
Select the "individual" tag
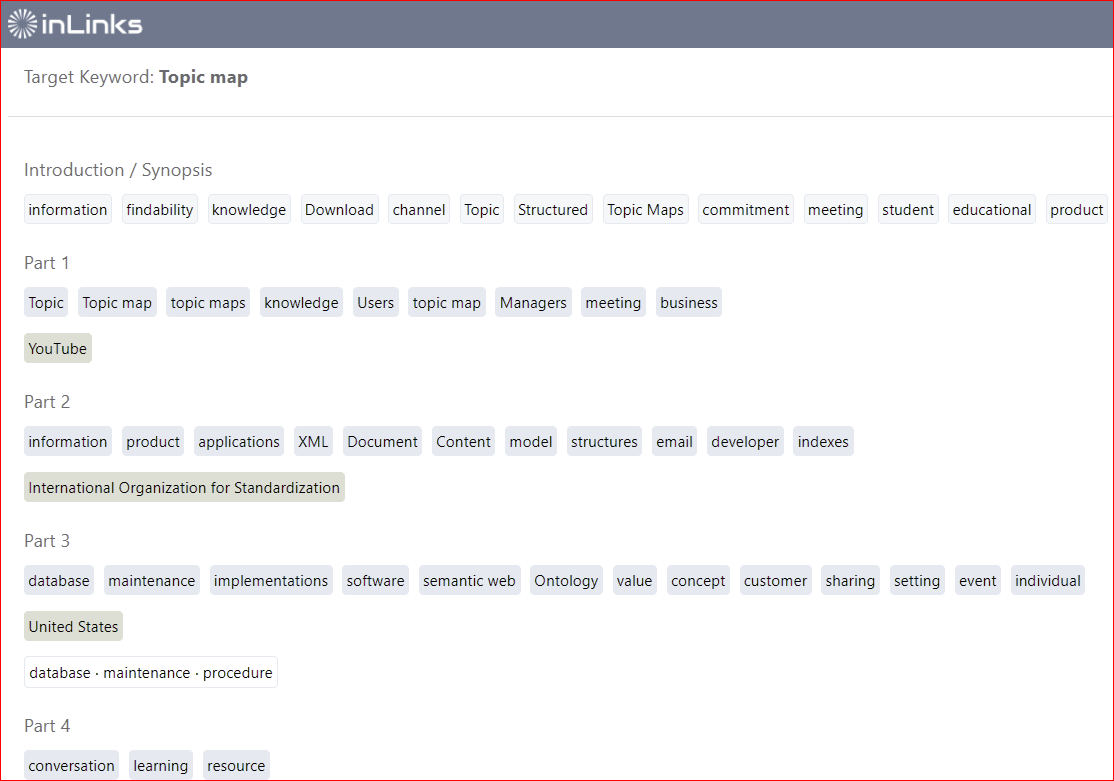click(x=1048, y=581)
